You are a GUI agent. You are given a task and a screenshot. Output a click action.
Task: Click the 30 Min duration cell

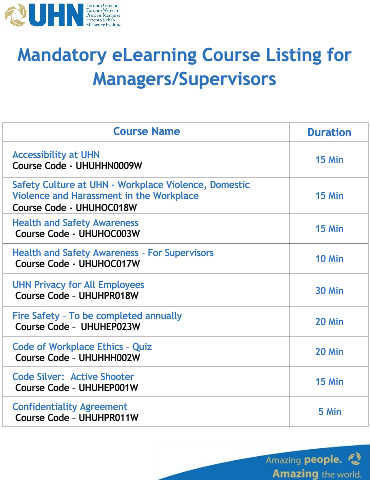(329, 291)
